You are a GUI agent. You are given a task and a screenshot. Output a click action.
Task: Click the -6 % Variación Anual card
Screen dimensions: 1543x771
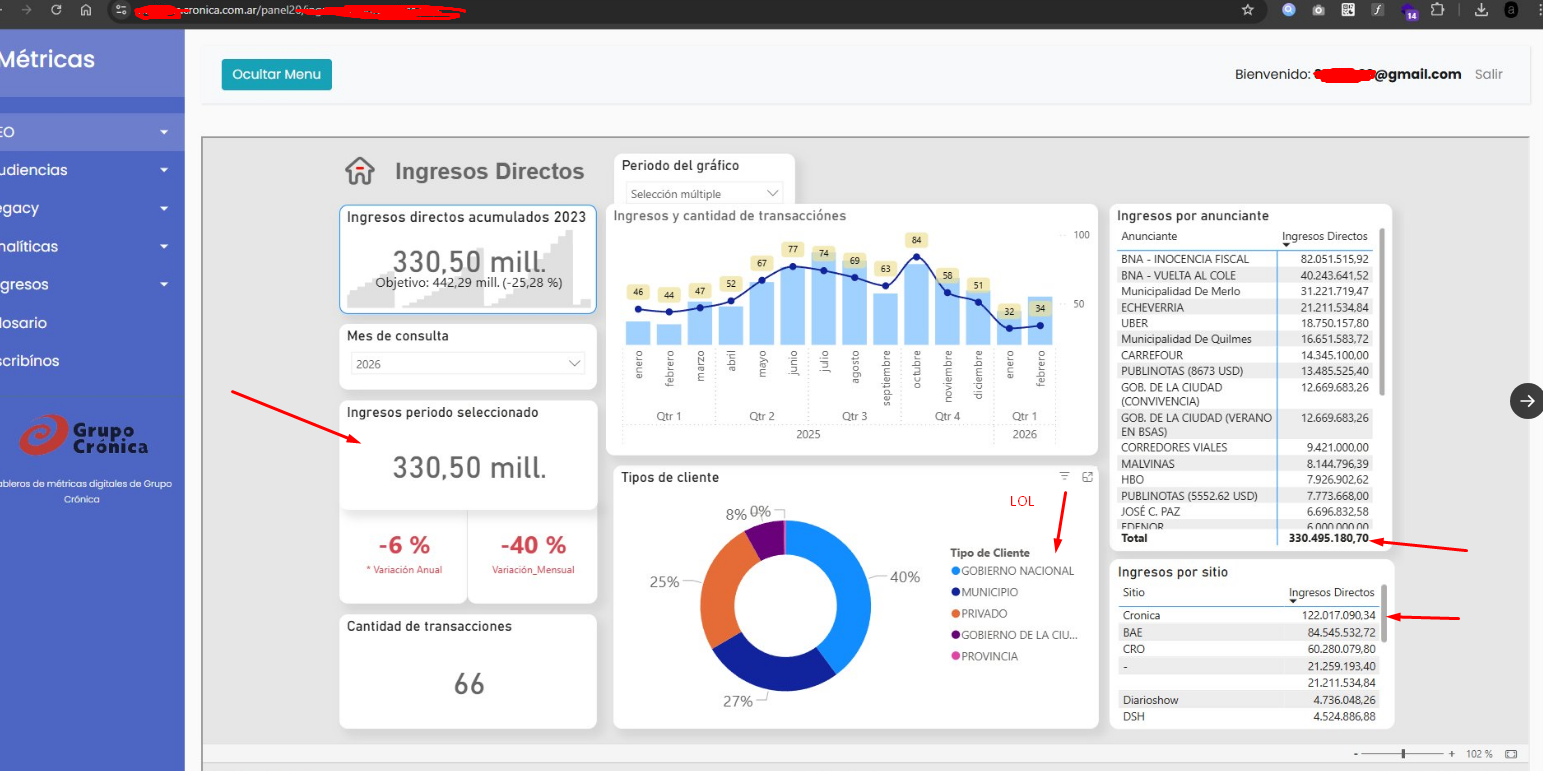tap(404, 556)
